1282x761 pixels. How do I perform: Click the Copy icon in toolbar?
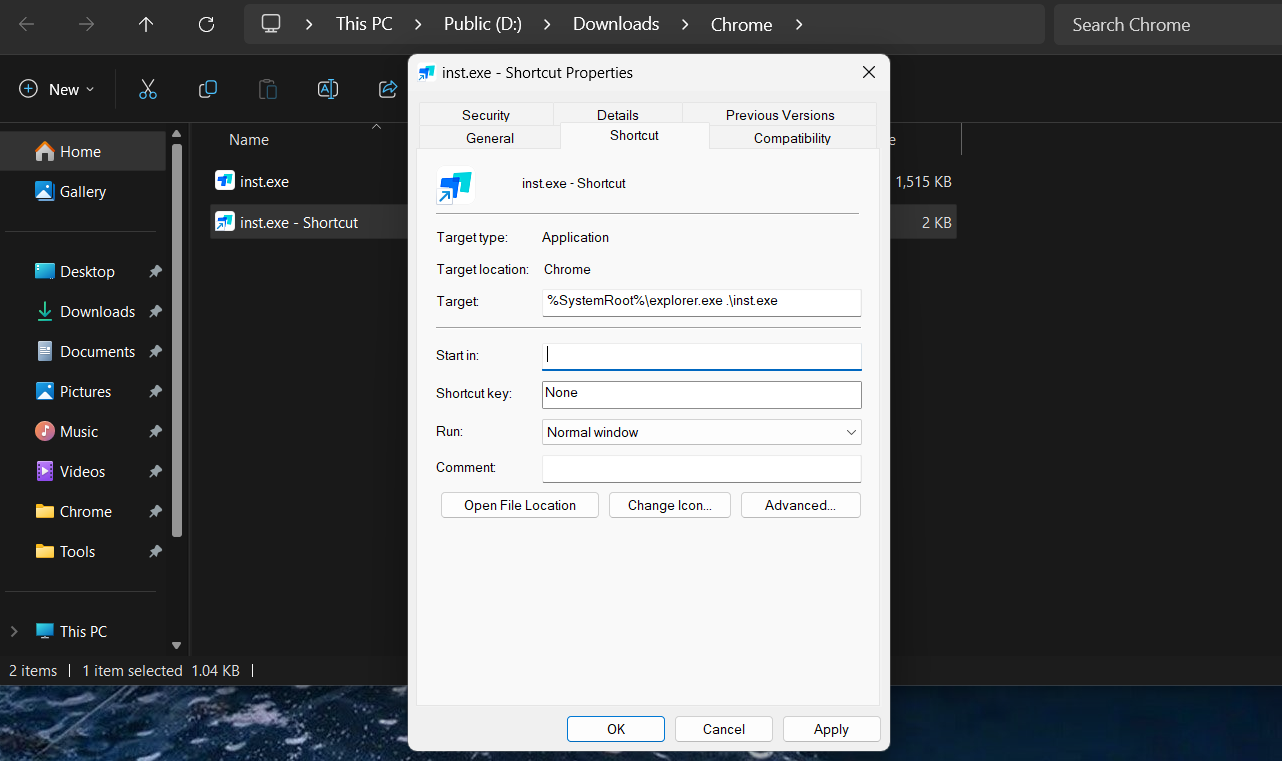pyautogui.click(x=208, y=90)
